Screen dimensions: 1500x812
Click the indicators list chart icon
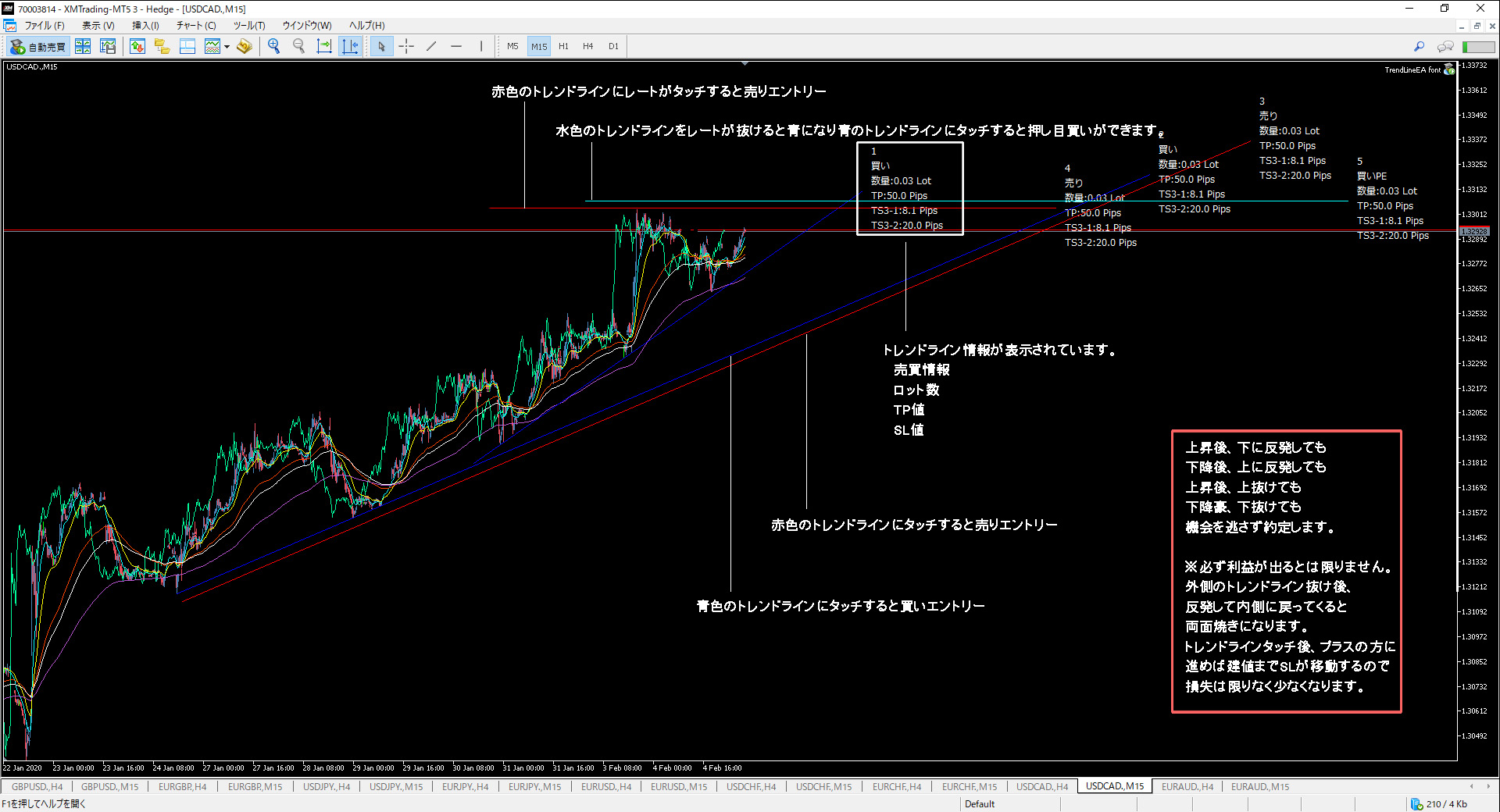point(212,47)
